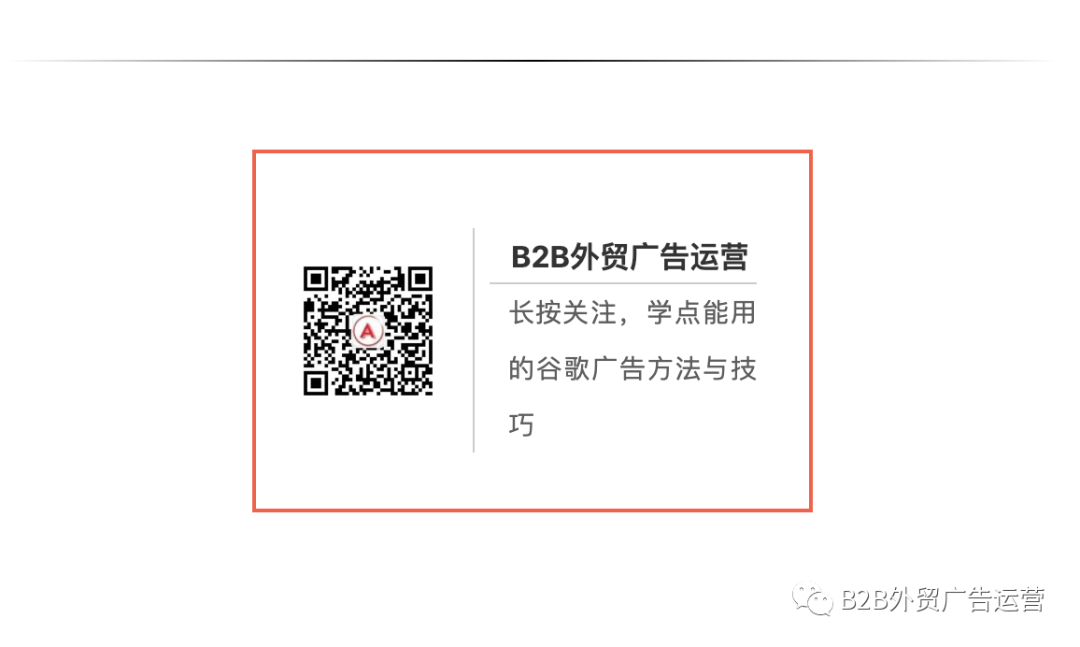Screen dimensions: 1080x647
Task: Click the left edge of the red card border
Action: pyautogui.click(x=255, y=331)
